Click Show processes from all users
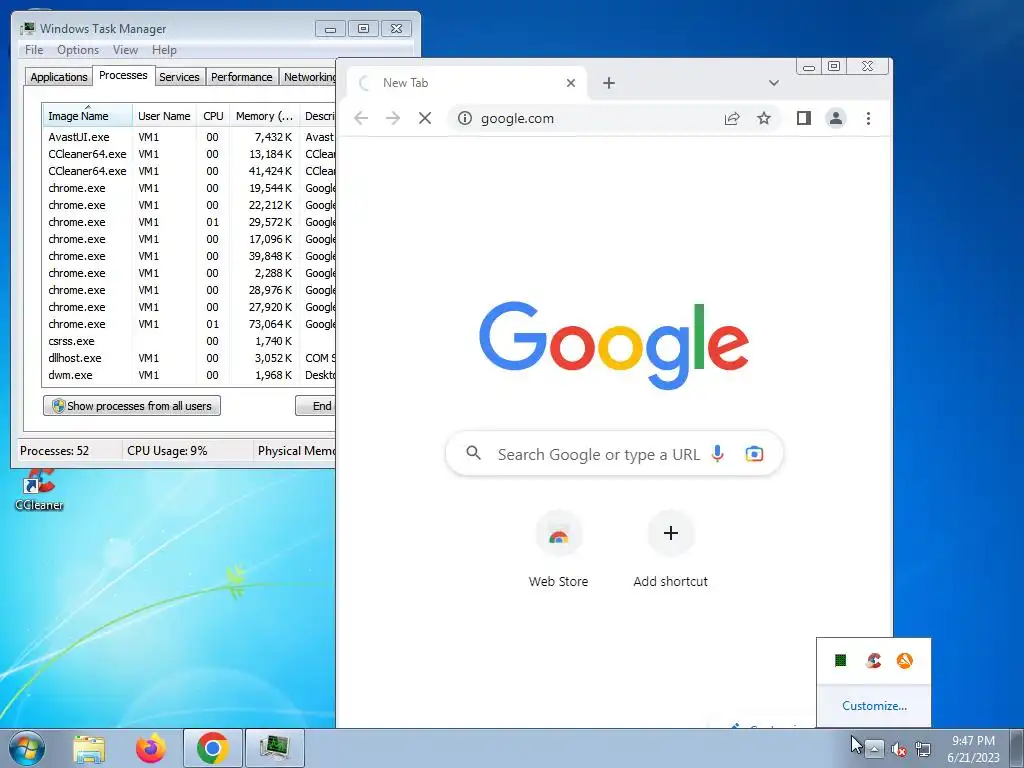This screenshot has height=768, width=1024. 132,406
